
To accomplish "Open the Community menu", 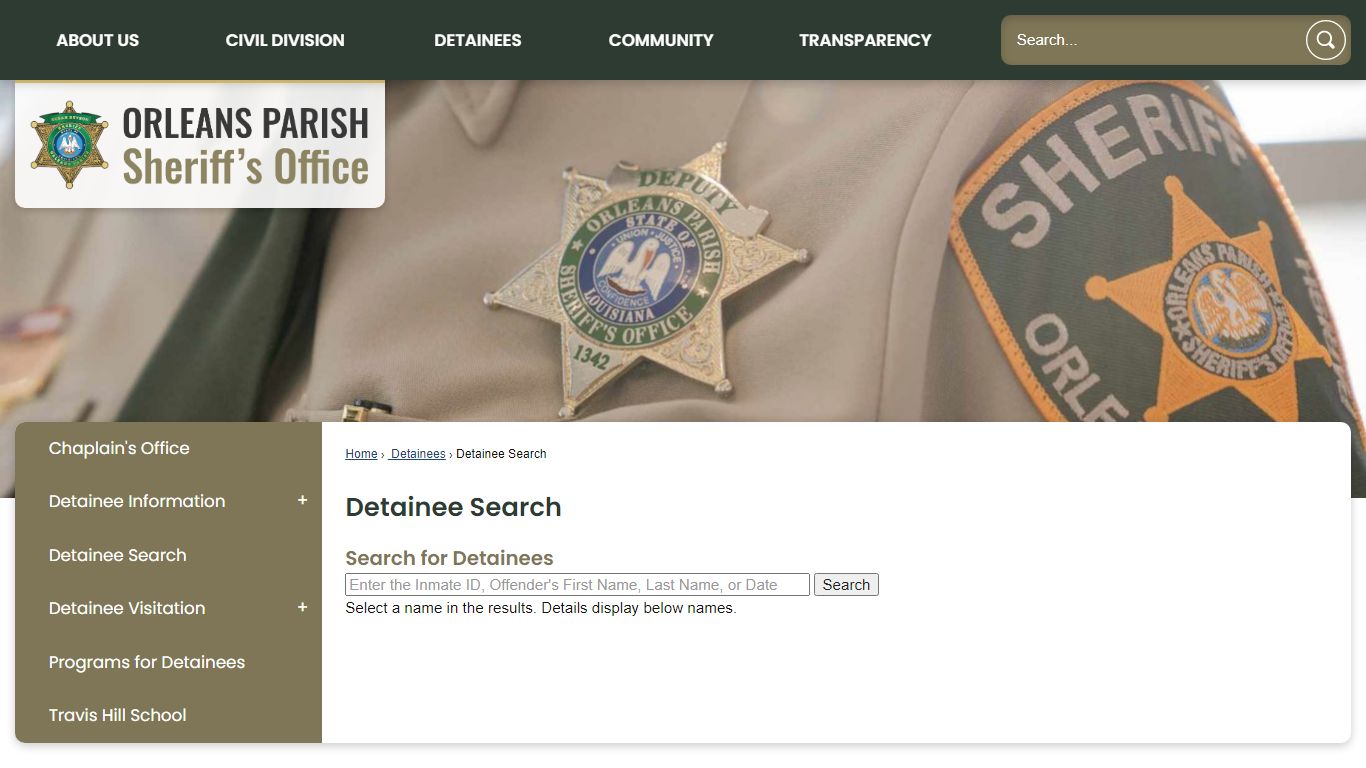I will click(661, 40).
